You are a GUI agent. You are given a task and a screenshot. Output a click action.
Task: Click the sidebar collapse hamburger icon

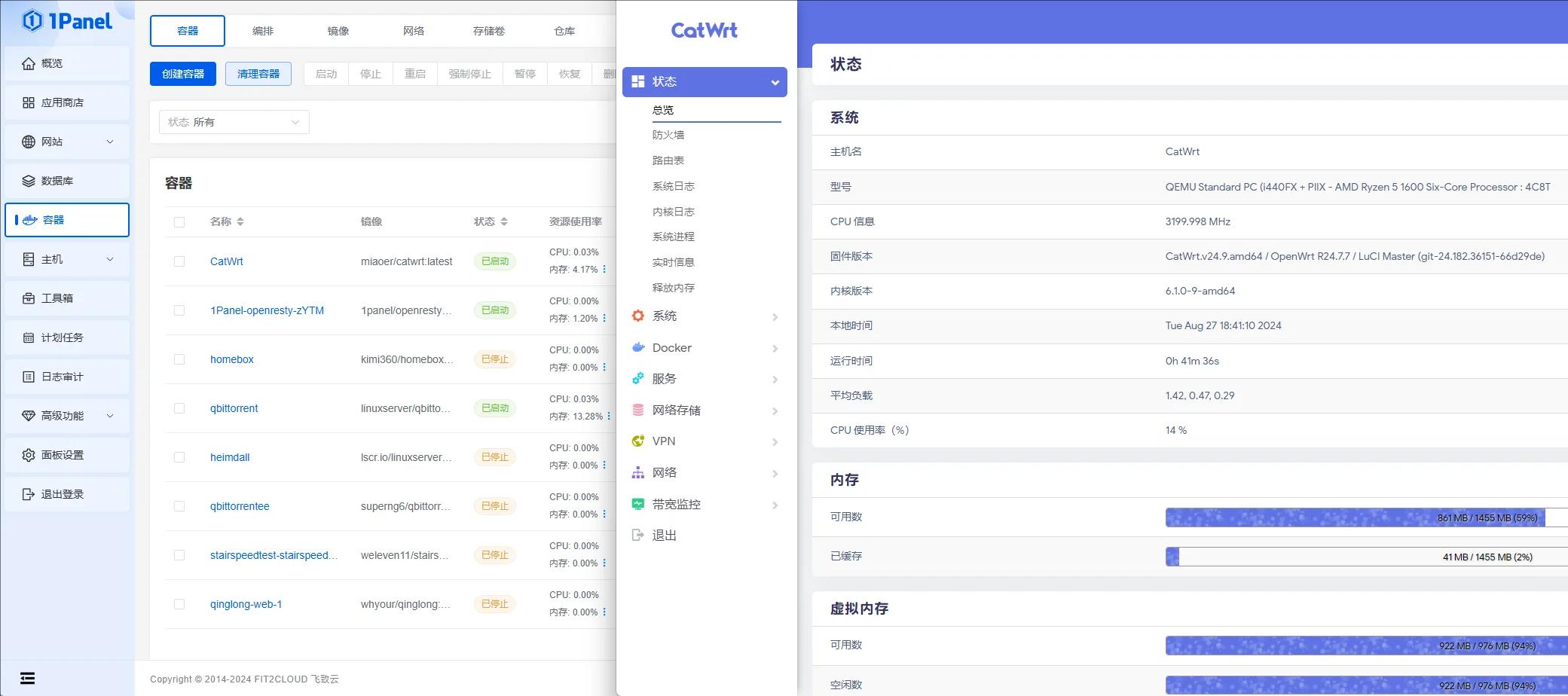[27, 678]
